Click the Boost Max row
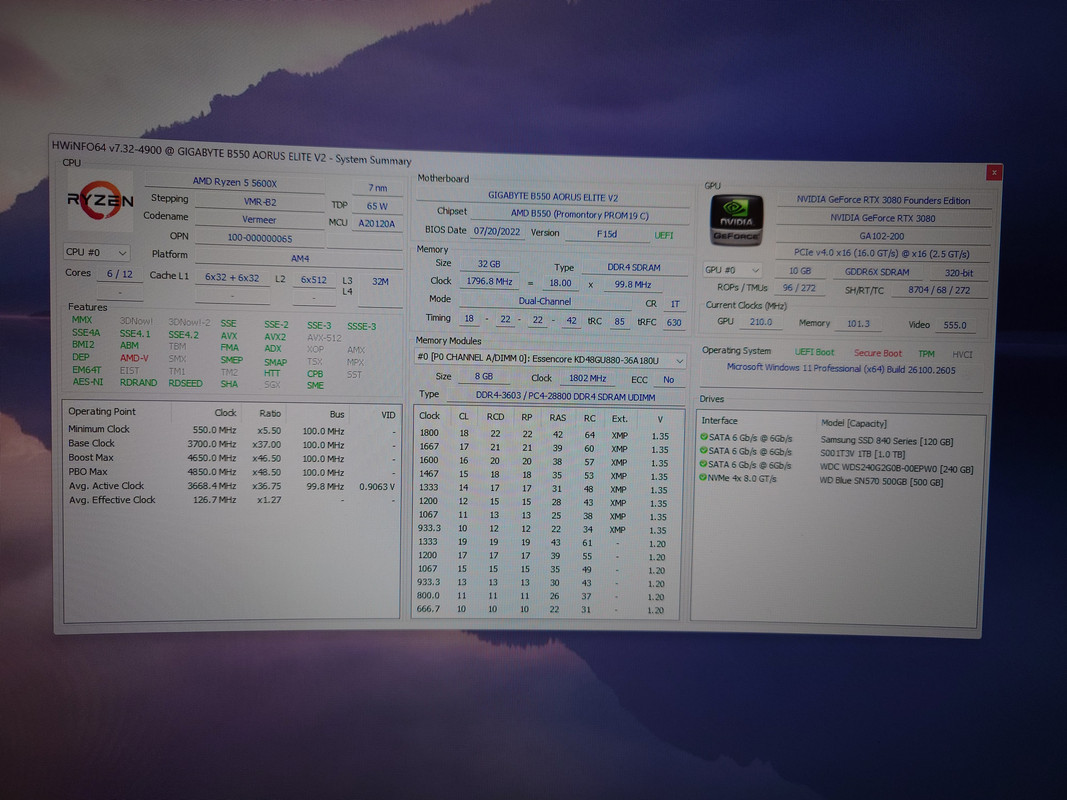Image resolution: width=1067 pixels, height=800 pixels. click(231, 458)
